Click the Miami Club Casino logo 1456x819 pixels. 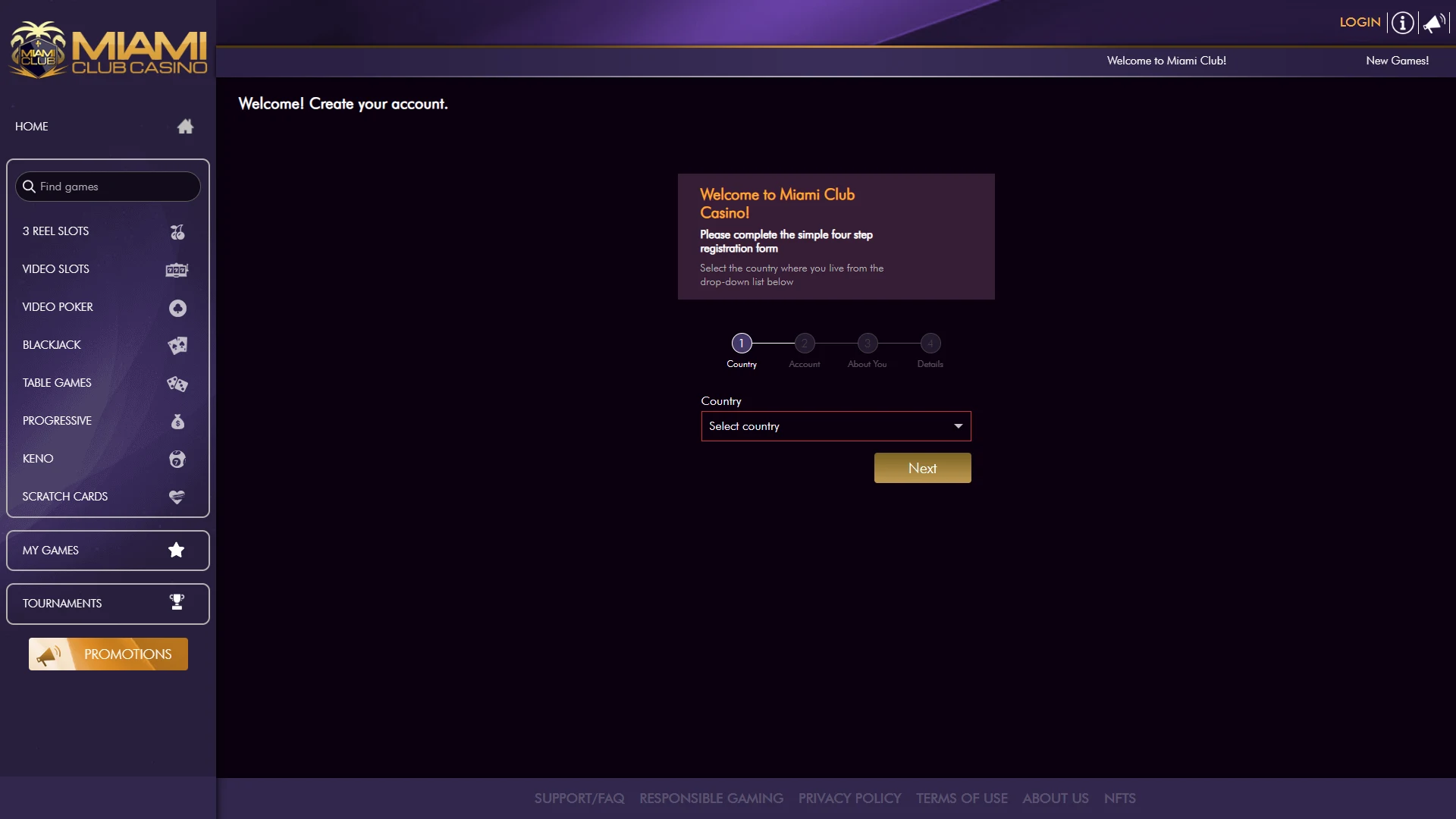tap(108, 49)
